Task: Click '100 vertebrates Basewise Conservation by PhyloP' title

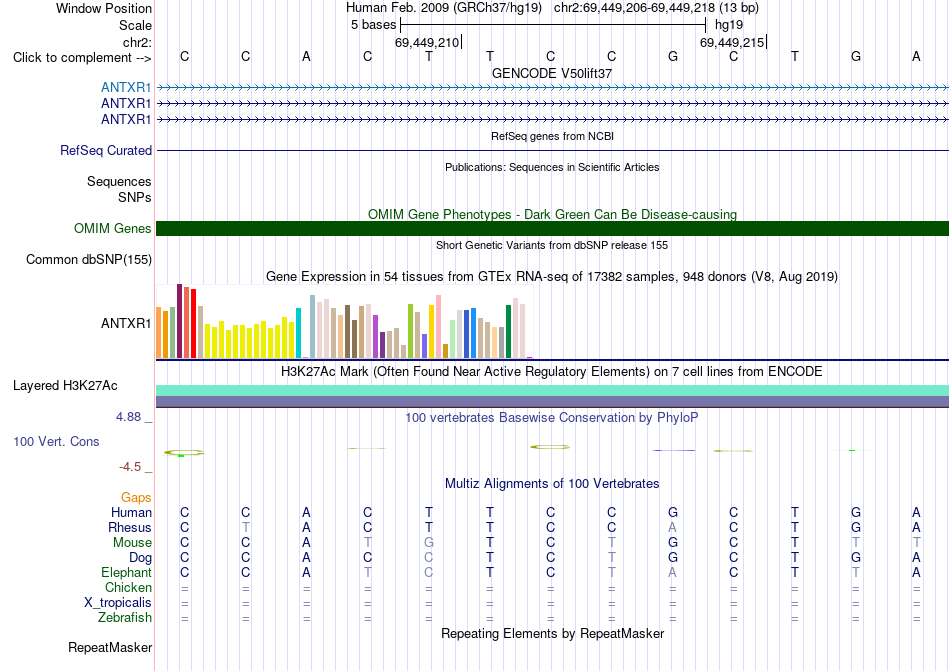Action: [x=552, y=417]
